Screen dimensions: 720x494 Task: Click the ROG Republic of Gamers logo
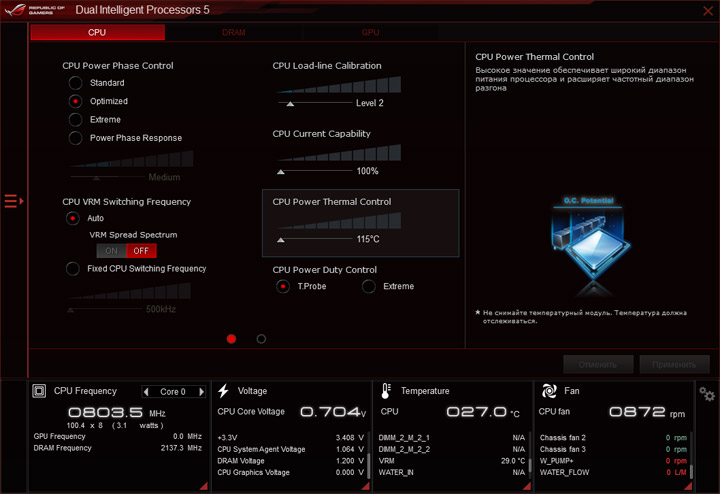tap(35, 10)
